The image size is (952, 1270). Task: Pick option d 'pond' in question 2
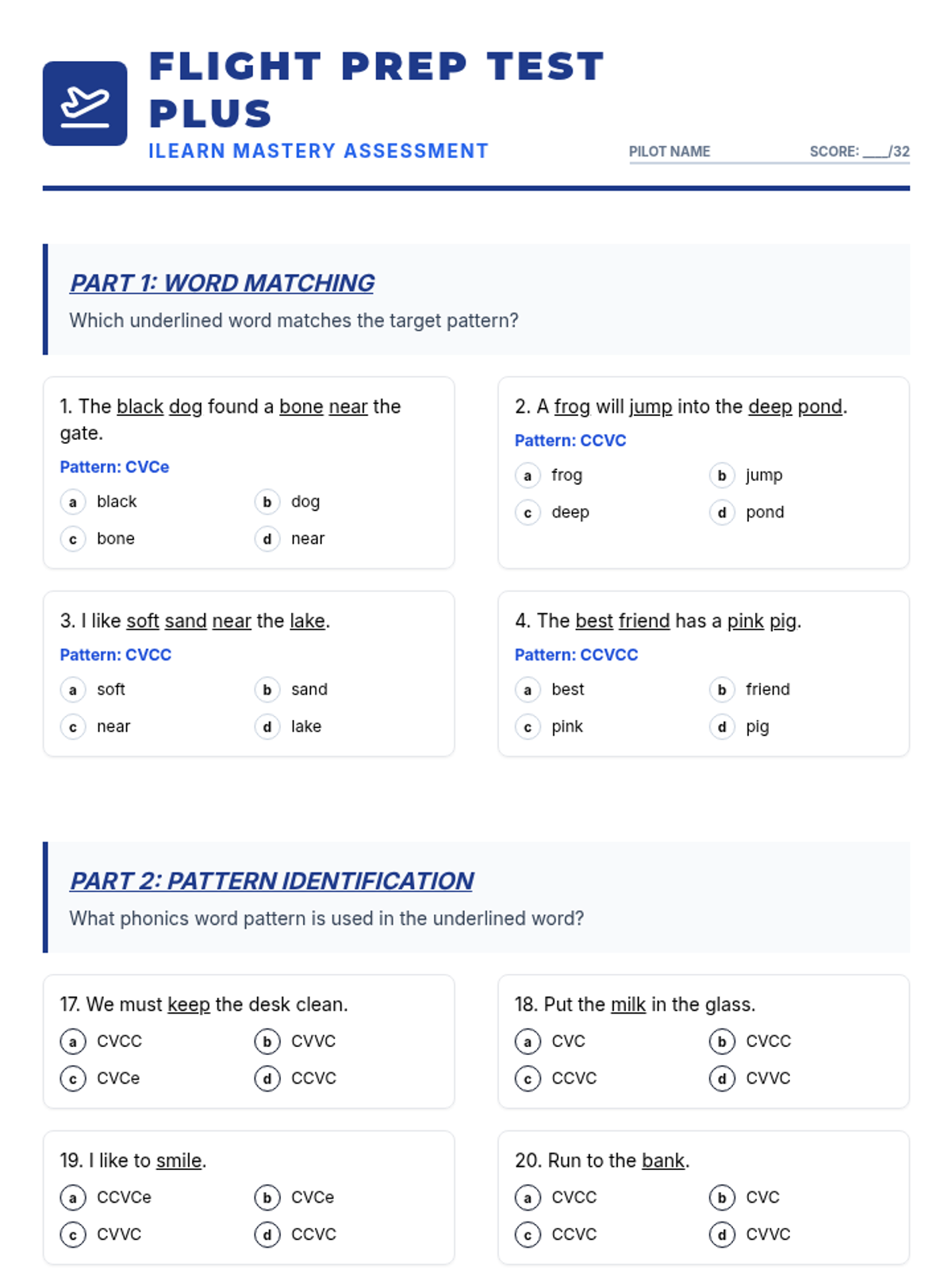point(722,513)
